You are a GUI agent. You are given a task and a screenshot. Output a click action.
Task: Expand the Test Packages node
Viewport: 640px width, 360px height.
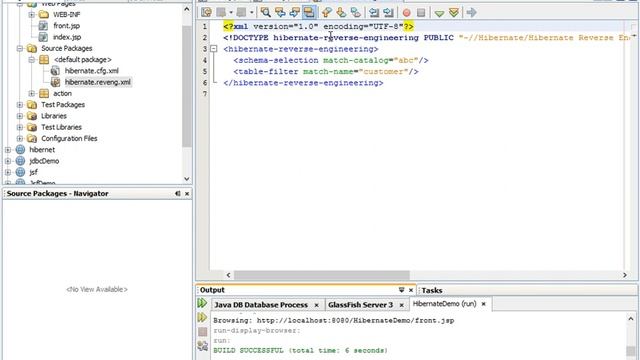[20, 104]
